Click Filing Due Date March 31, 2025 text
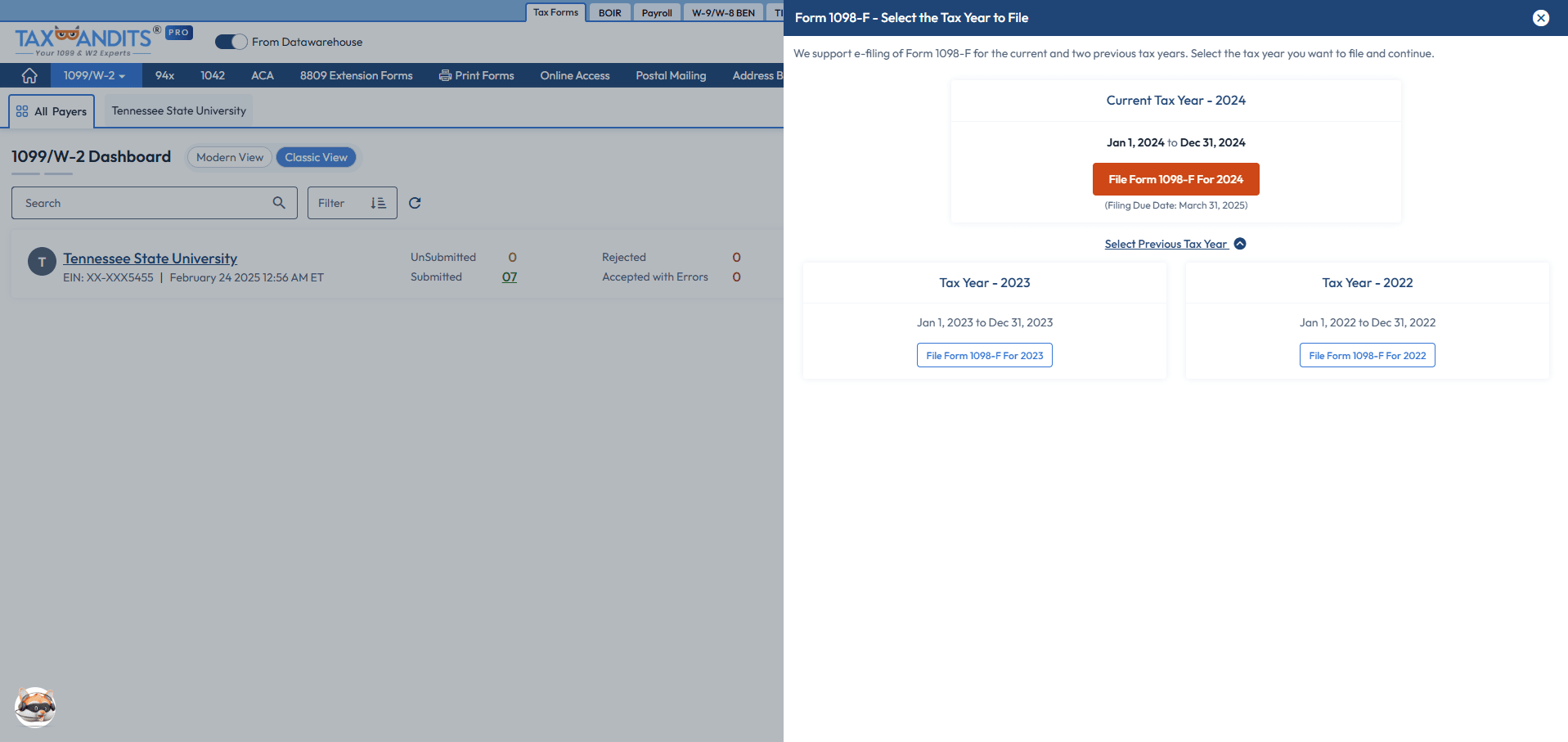Screen dimensions: 1568x742 1175,205
